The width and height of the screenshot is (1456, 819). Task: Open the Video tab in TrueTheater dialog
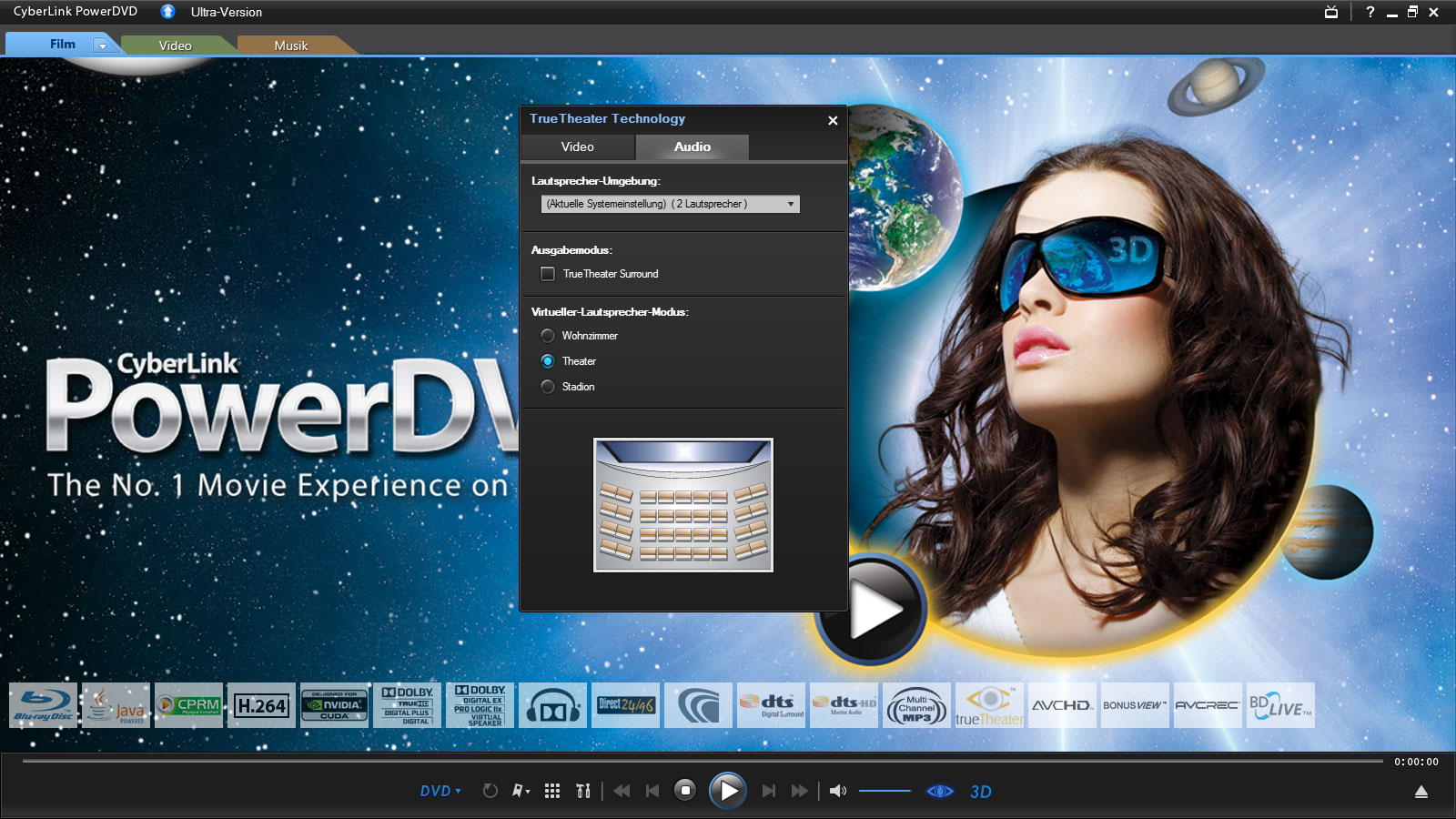pos(578,147)
